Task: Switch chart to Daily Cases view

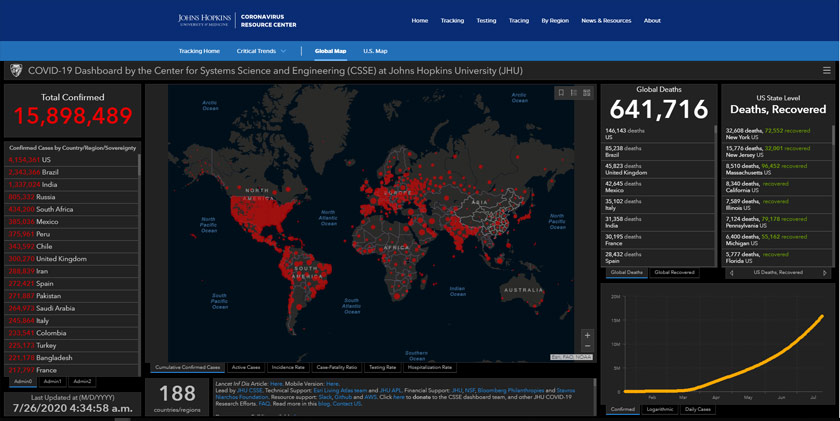Action: [696, 409]
